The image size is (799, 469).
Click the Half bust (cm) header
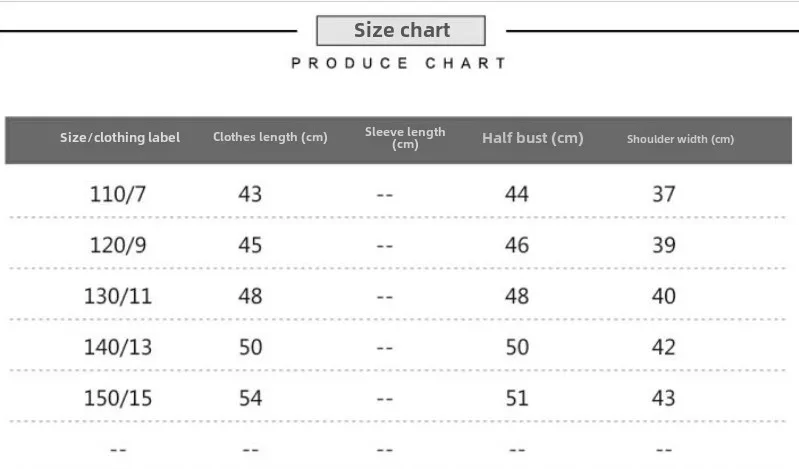tap(532, 138)
